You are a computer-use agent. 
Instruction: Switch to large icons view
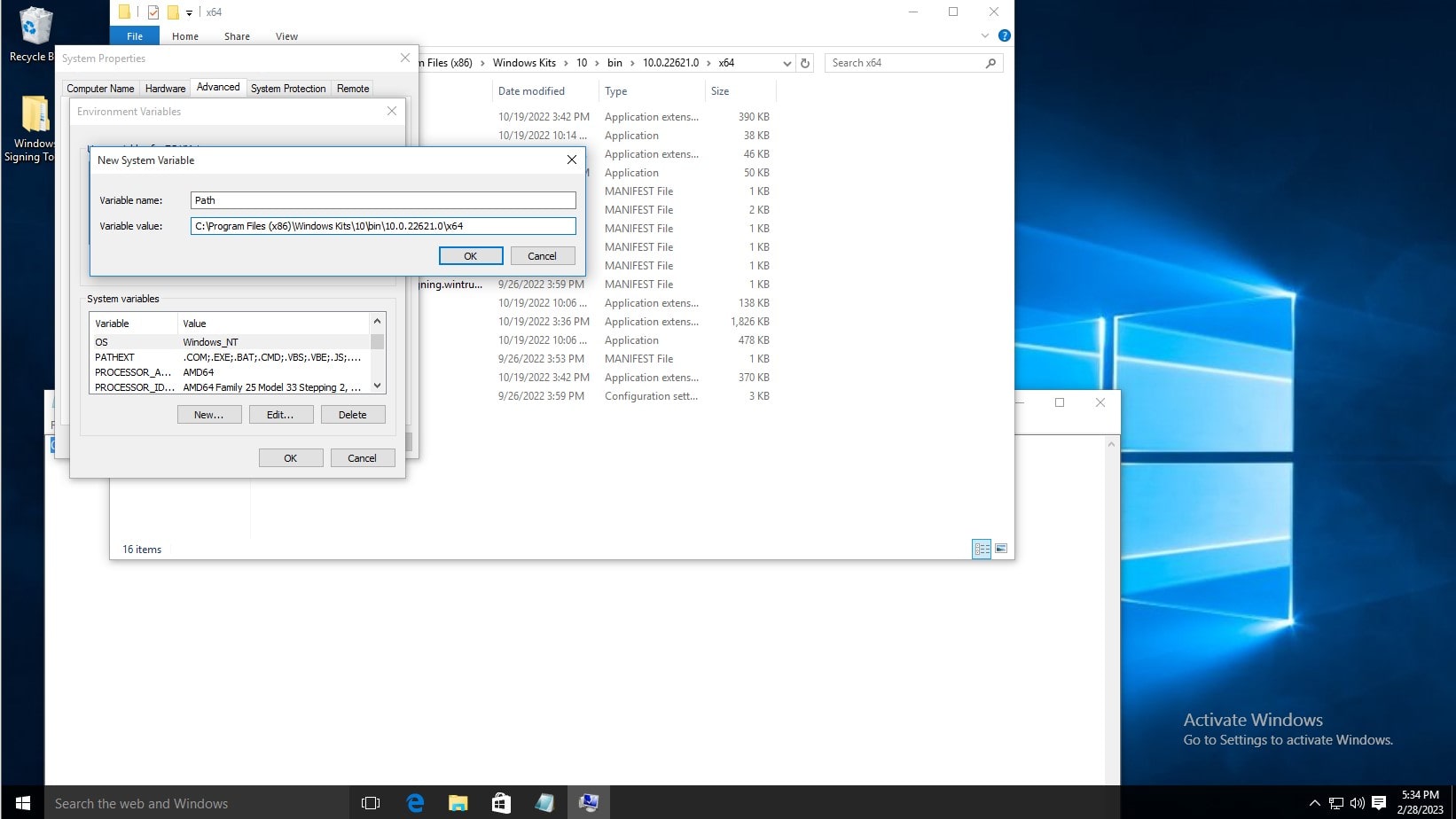(x=1001, y=549)
